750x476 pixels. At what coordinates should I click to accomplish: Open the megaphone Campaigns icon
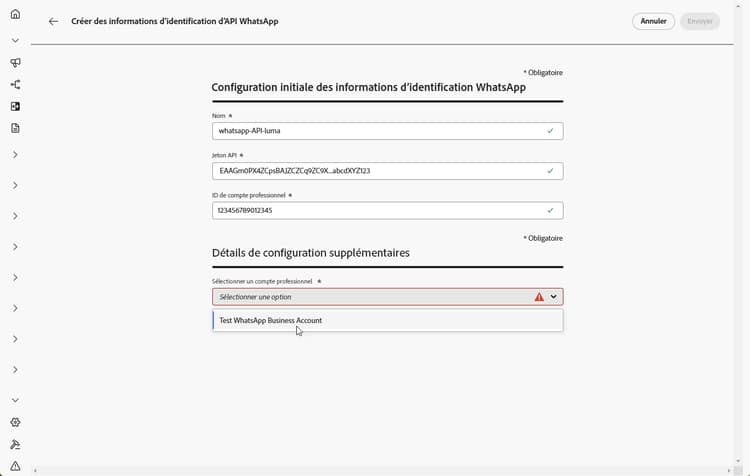pyautogui.click(x=15, y=63)
